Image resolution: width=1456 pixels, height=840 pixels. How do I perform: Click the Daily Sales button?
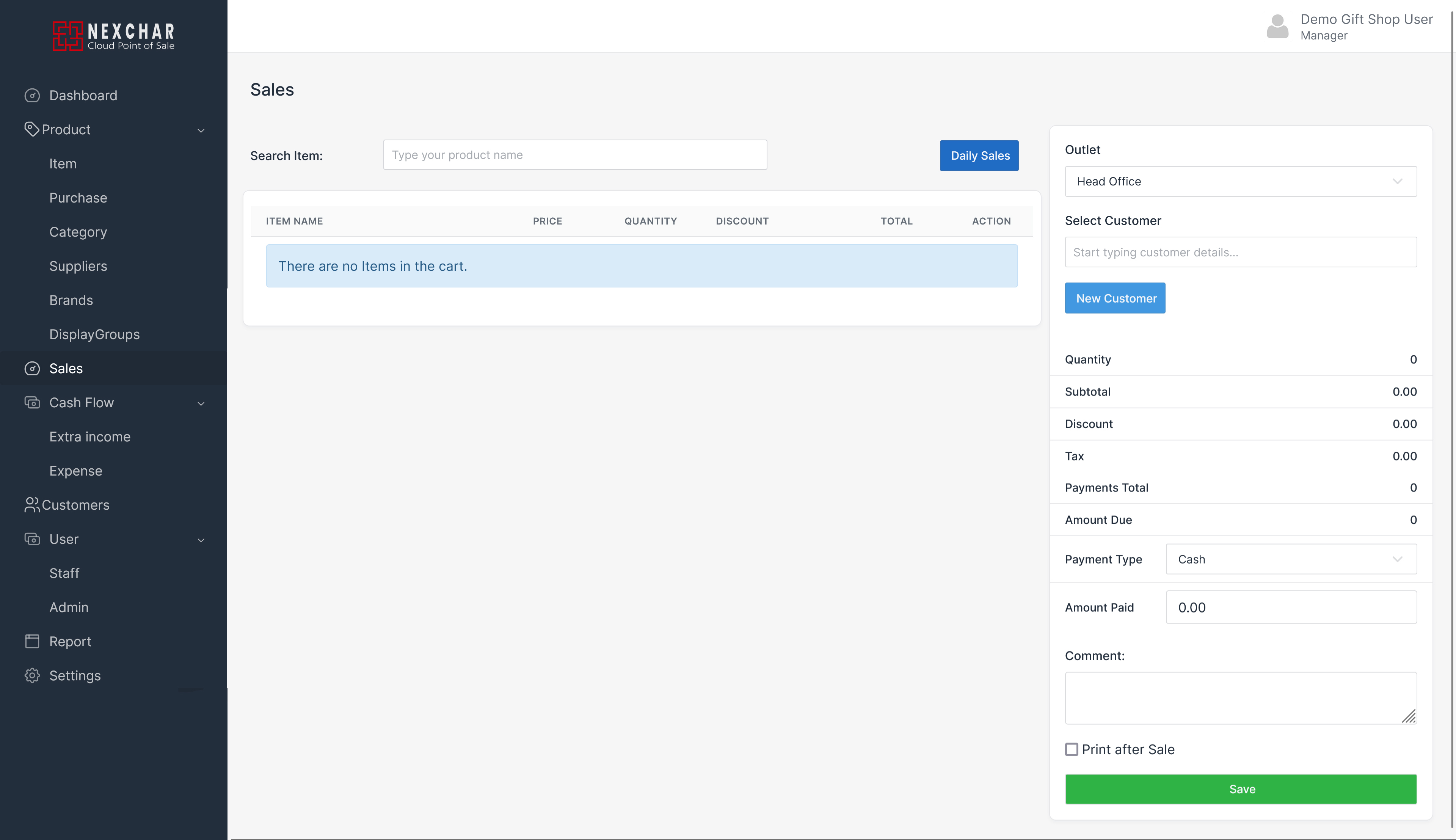979,155
